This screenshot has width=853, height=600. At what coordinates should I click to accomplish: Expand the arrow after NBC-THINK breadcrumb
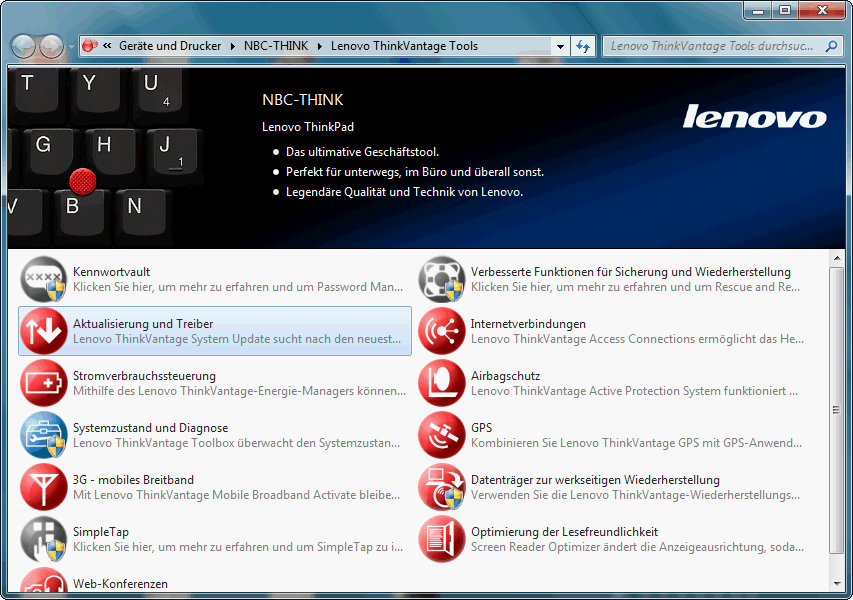tap(319, 46)
